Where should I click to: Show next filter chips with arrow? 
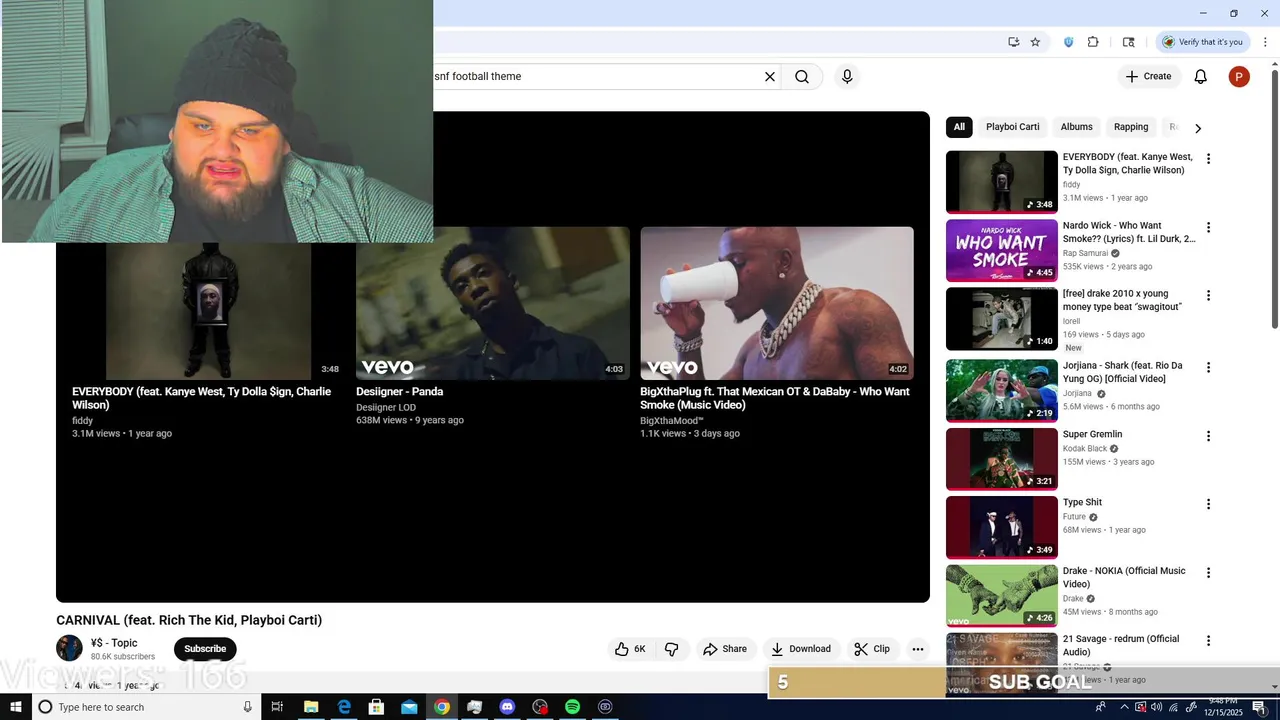tap(1198, 128)
